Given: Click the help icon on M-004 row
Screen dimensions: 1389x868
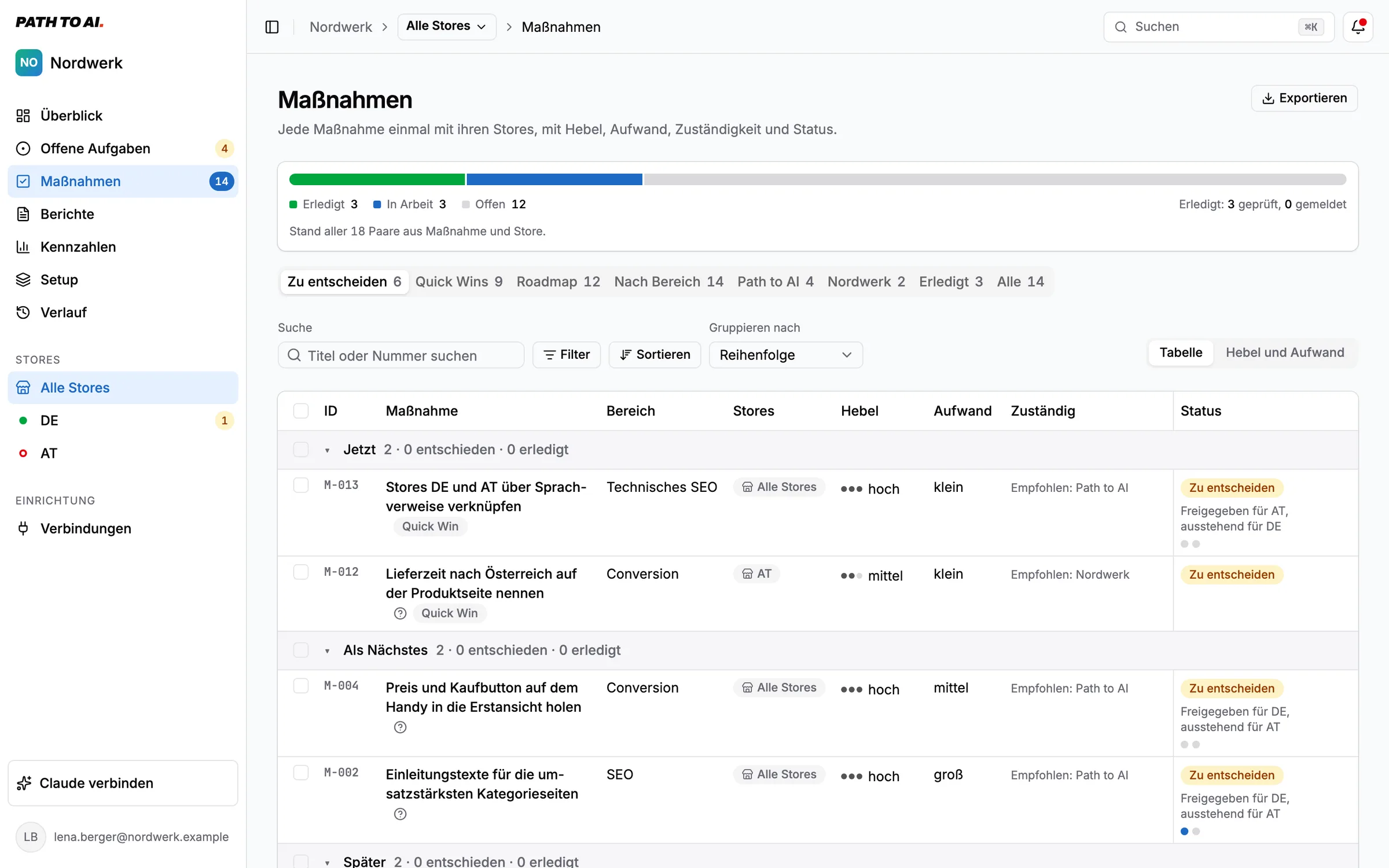Looking at the screenshot, I should [x=400, y=727].
